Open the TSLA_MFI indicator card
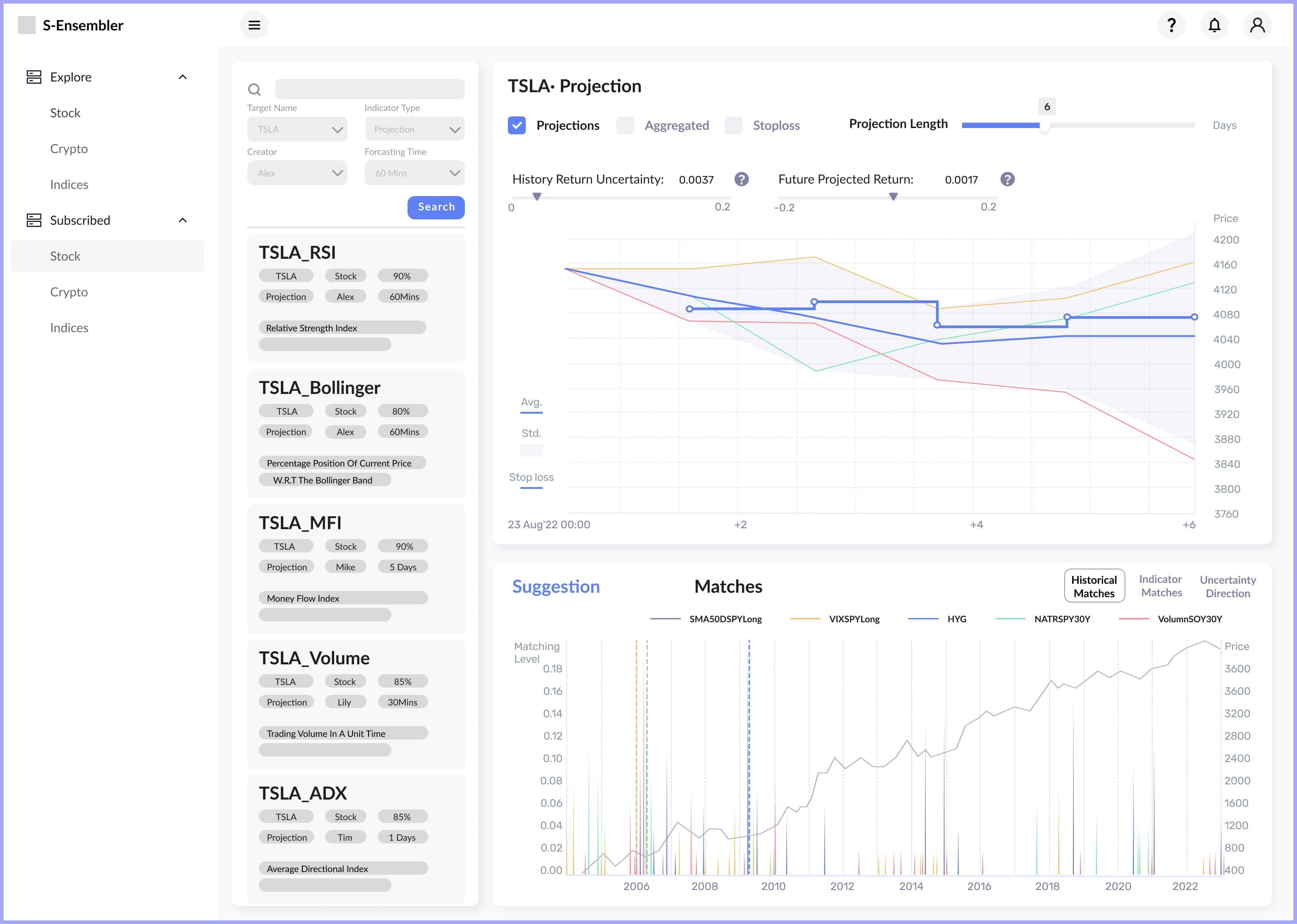 tap(356, 569)
